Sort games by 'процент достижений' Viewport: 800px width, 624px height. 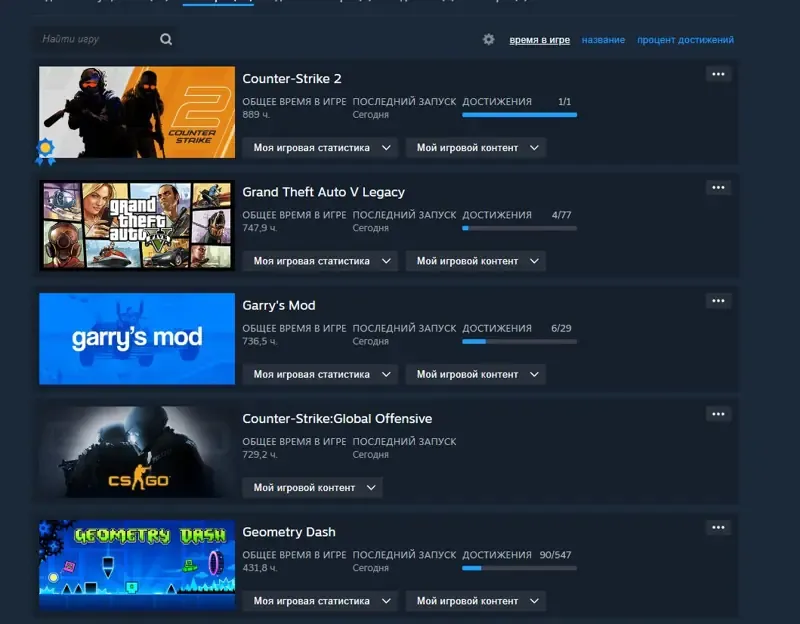click(x=685, y=40)
